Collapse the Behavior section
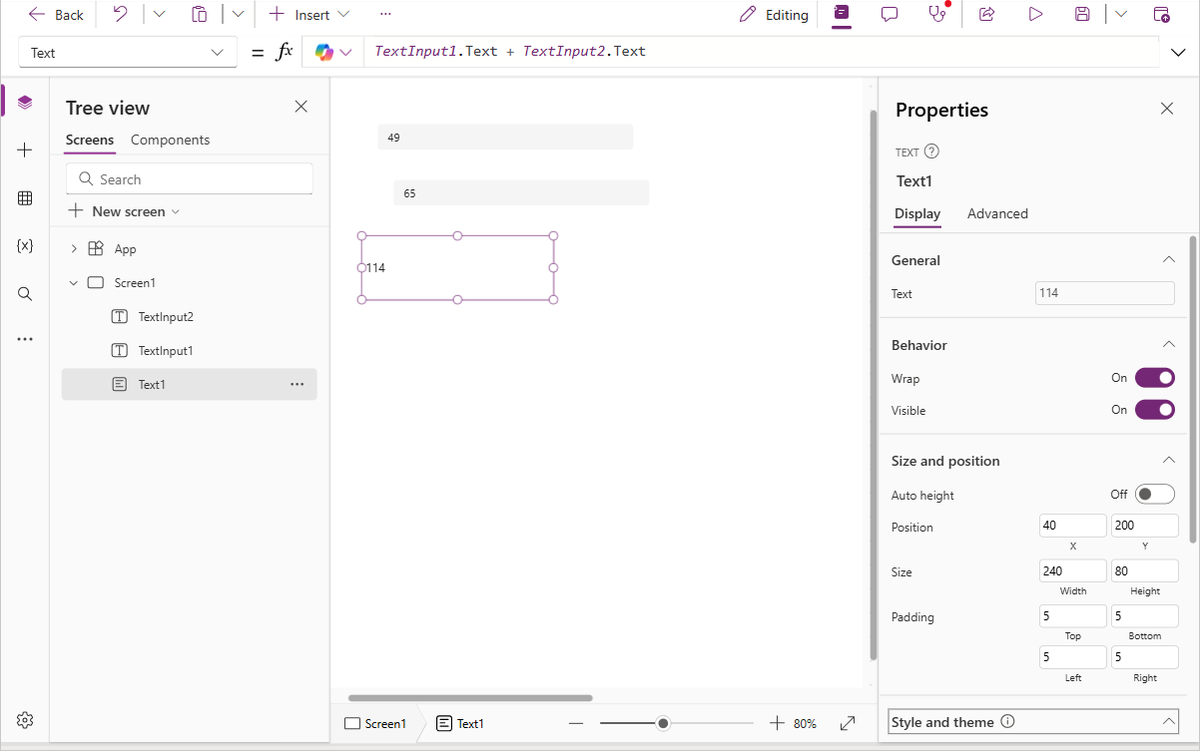Viewport: 1200px width, 751px height. [1168, 345]
